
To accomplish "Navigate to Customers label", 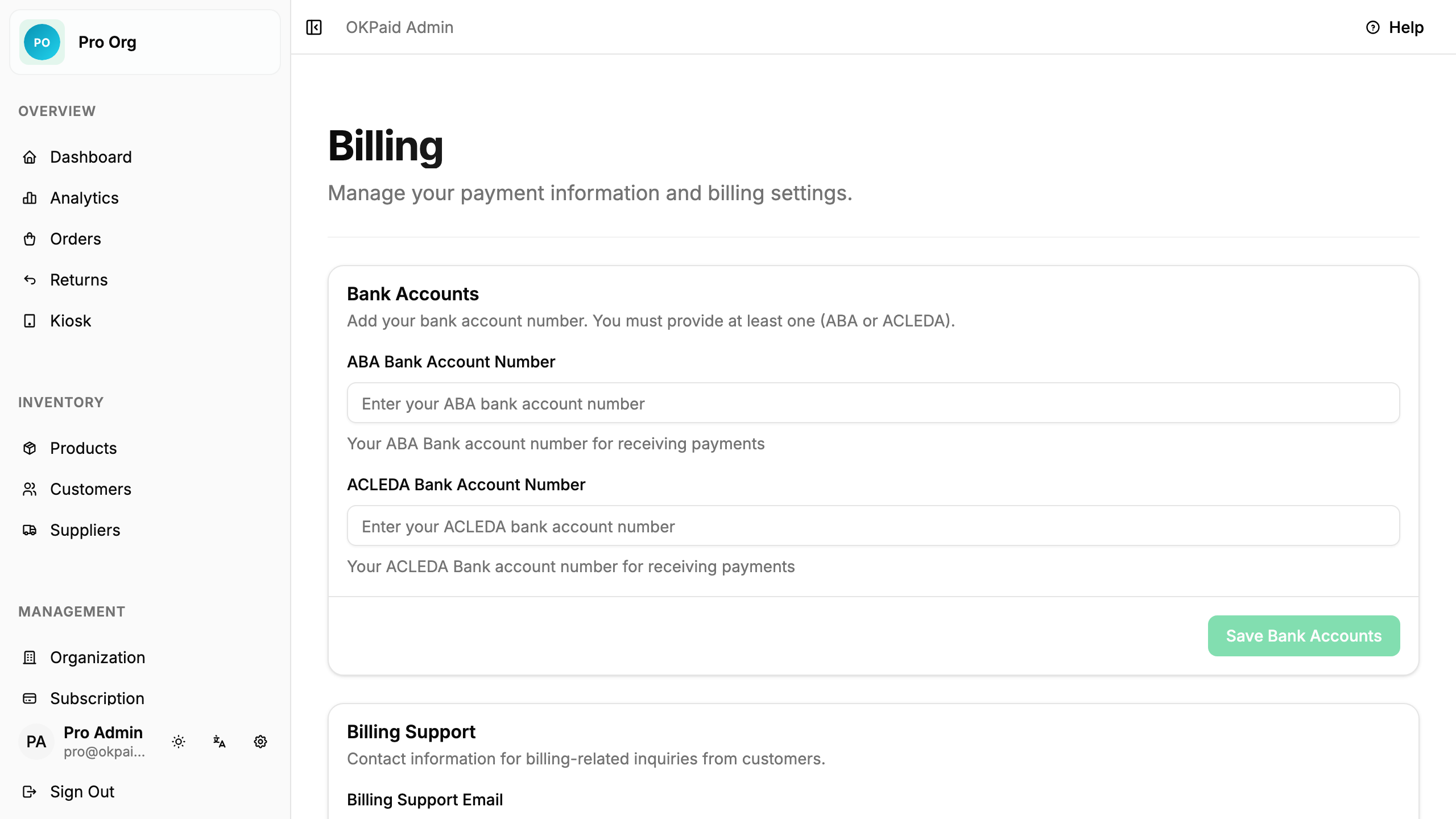I will click(91, 489).
